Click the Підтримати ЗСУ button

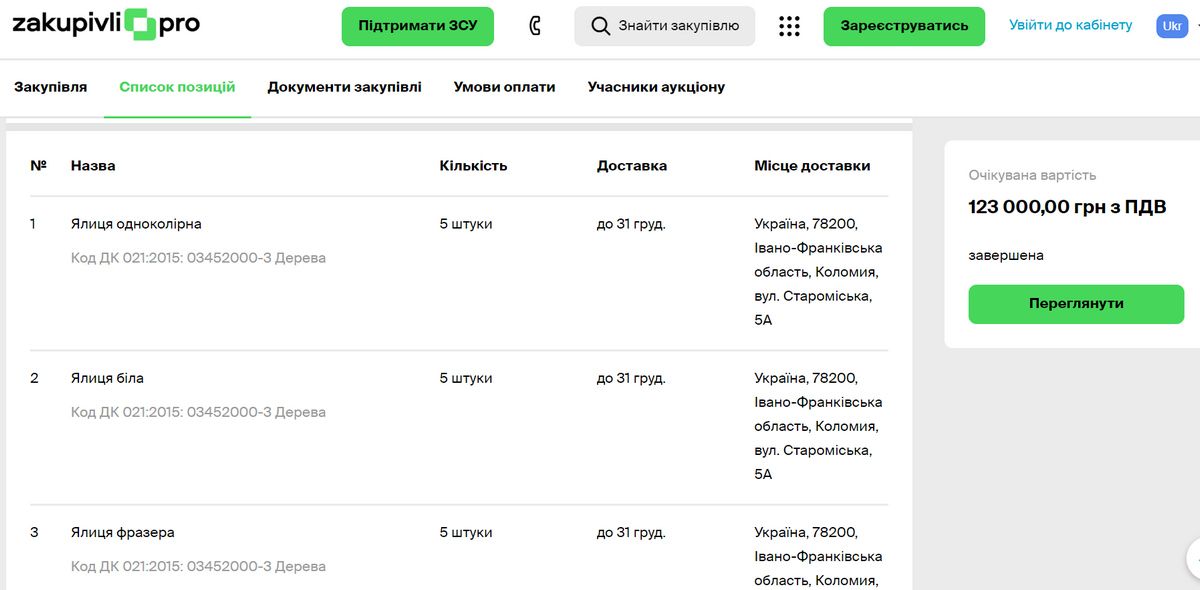point(417,26)
